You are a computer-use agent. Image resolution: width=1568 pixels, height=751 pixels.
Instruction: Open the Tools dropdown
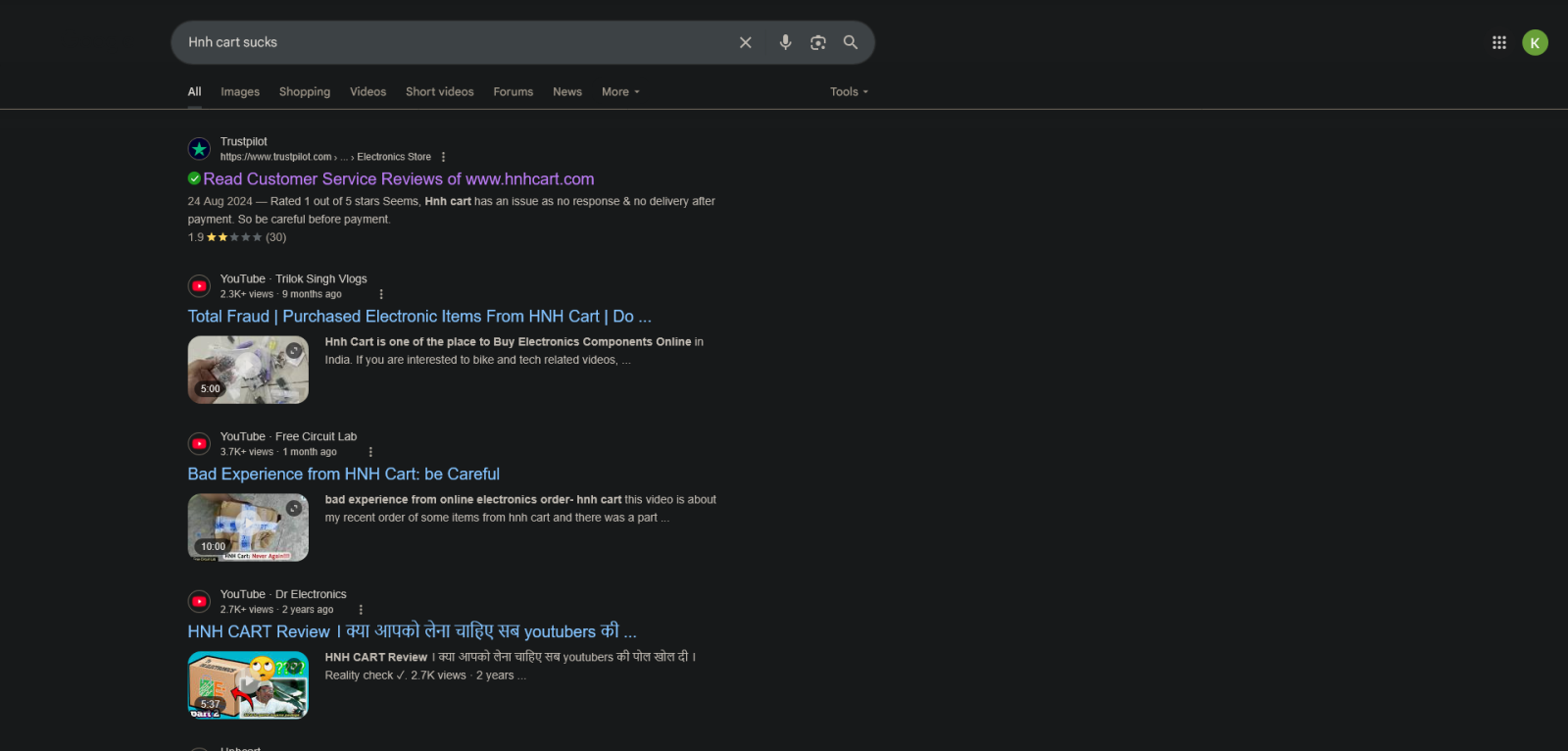point(849,91)
